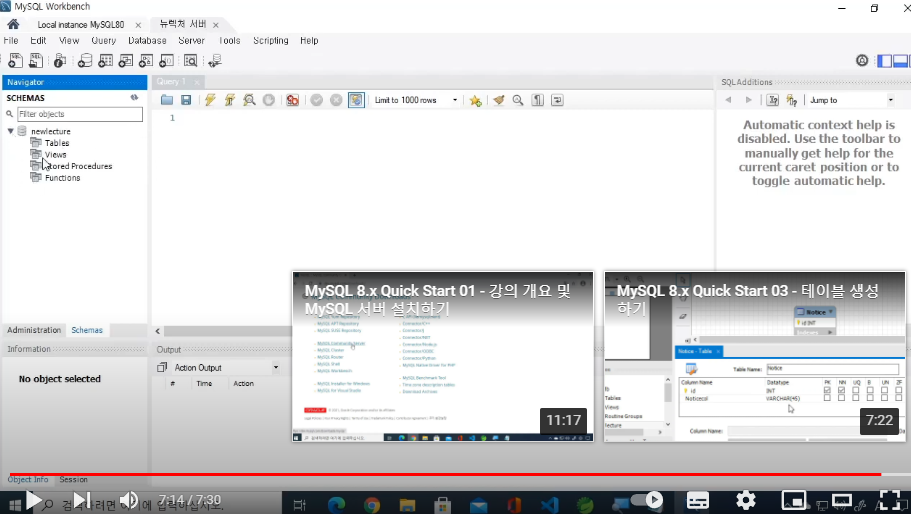
Task: Open the Jump to dropdown
Action: 851,100
